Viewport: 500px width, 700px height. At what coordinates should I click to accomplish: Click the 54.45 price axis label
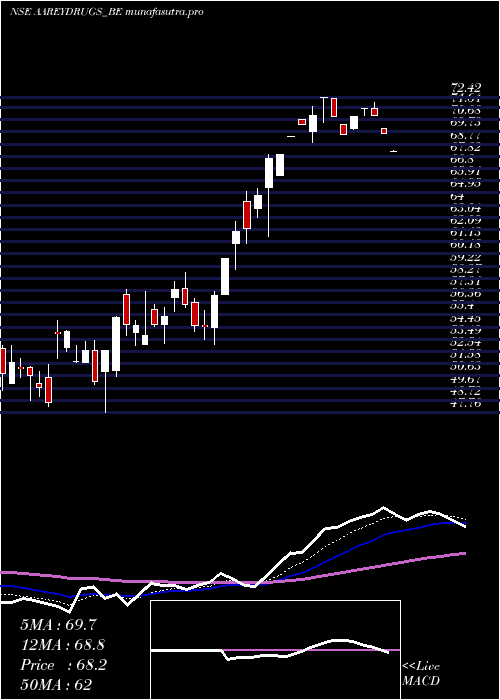(x=466, y=319)
